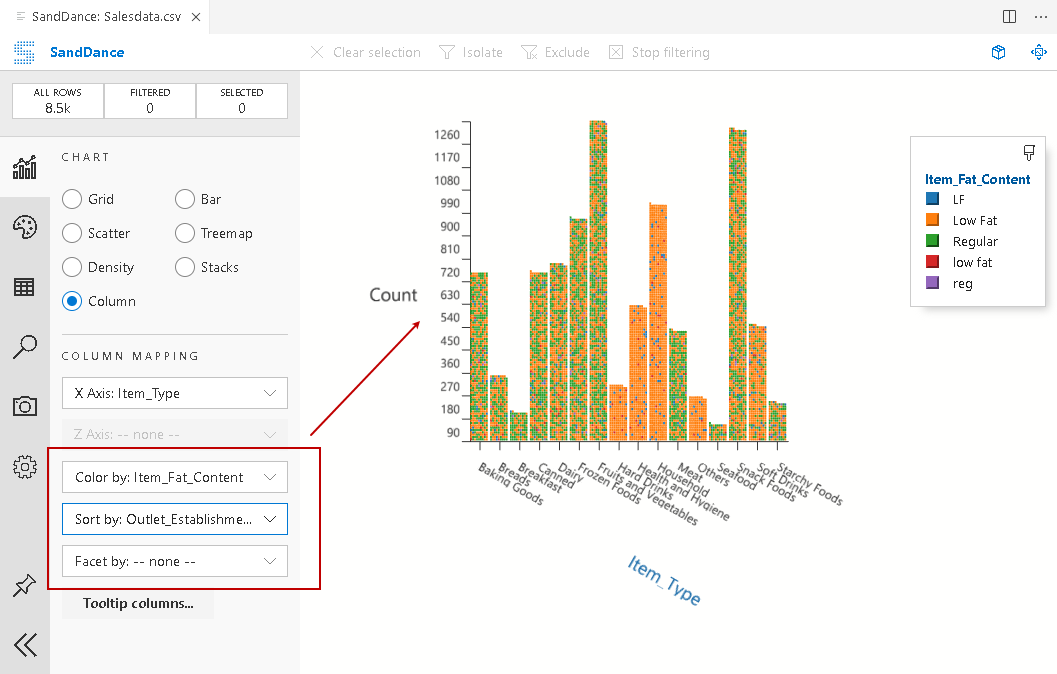Select the Filtered 0 tab
Viewport: 1057px width, 674px height.
point(150,100)
